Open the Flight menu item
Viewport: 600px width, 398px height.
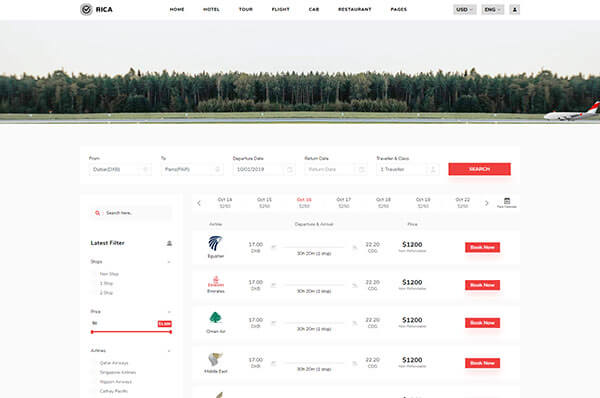pyautogui.click(x=280, y=9)
